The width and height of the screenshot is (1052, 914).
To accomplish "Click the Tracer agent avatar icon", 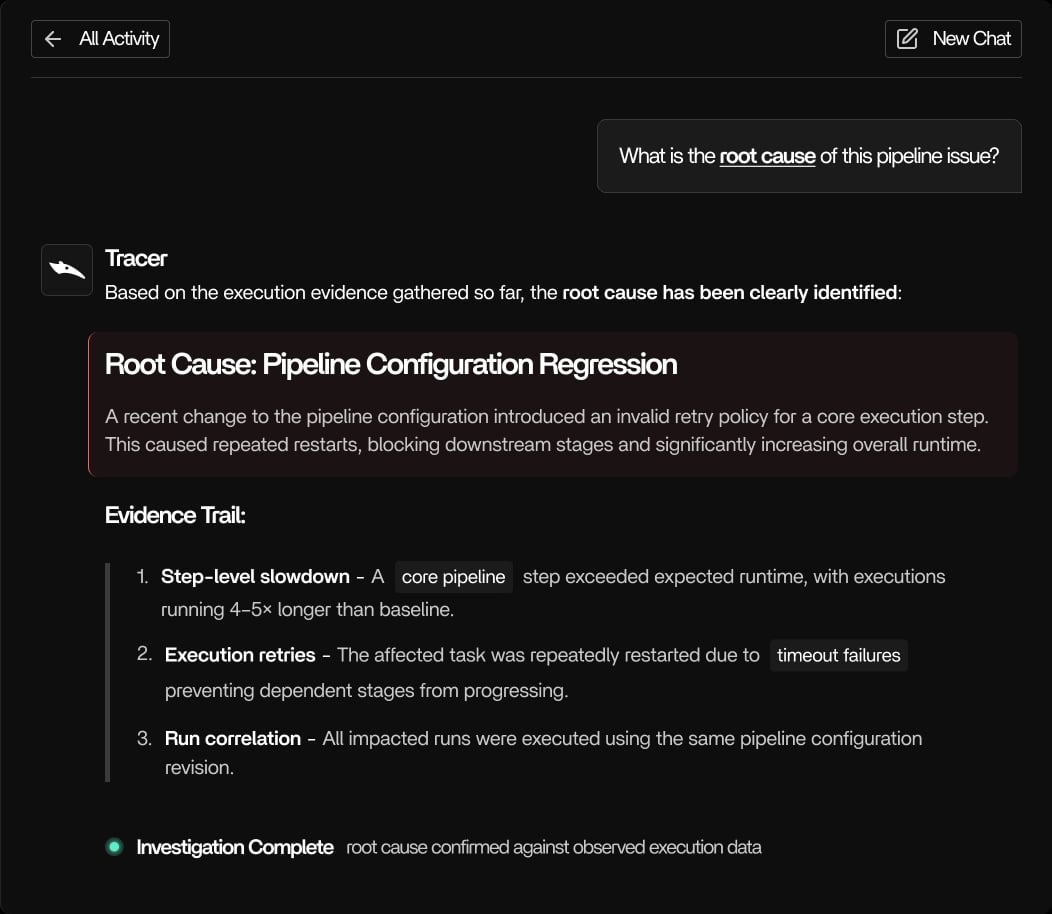I will (x=66, y=269).
